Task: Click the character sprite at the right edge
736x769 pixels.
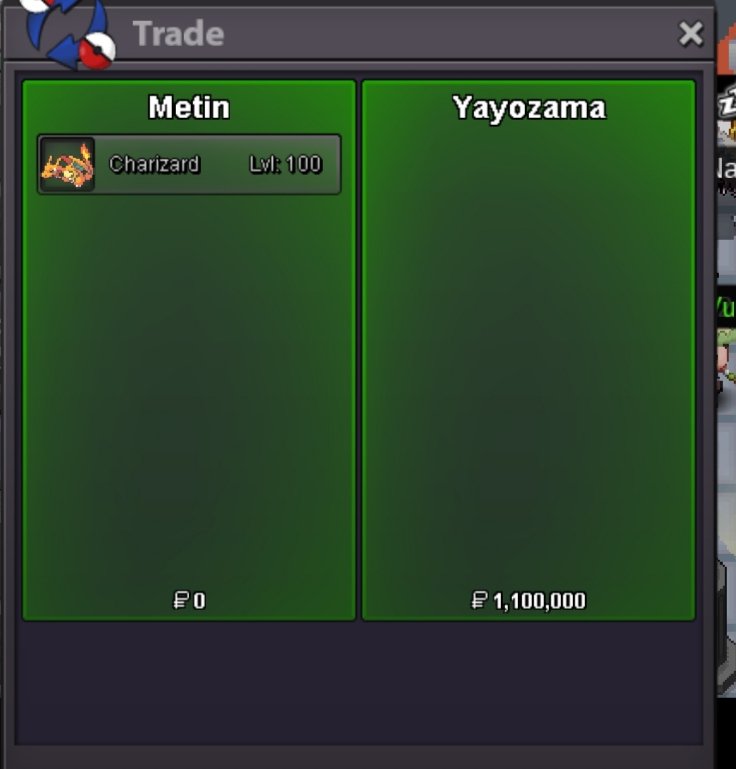Action: [x=726, y=365]
